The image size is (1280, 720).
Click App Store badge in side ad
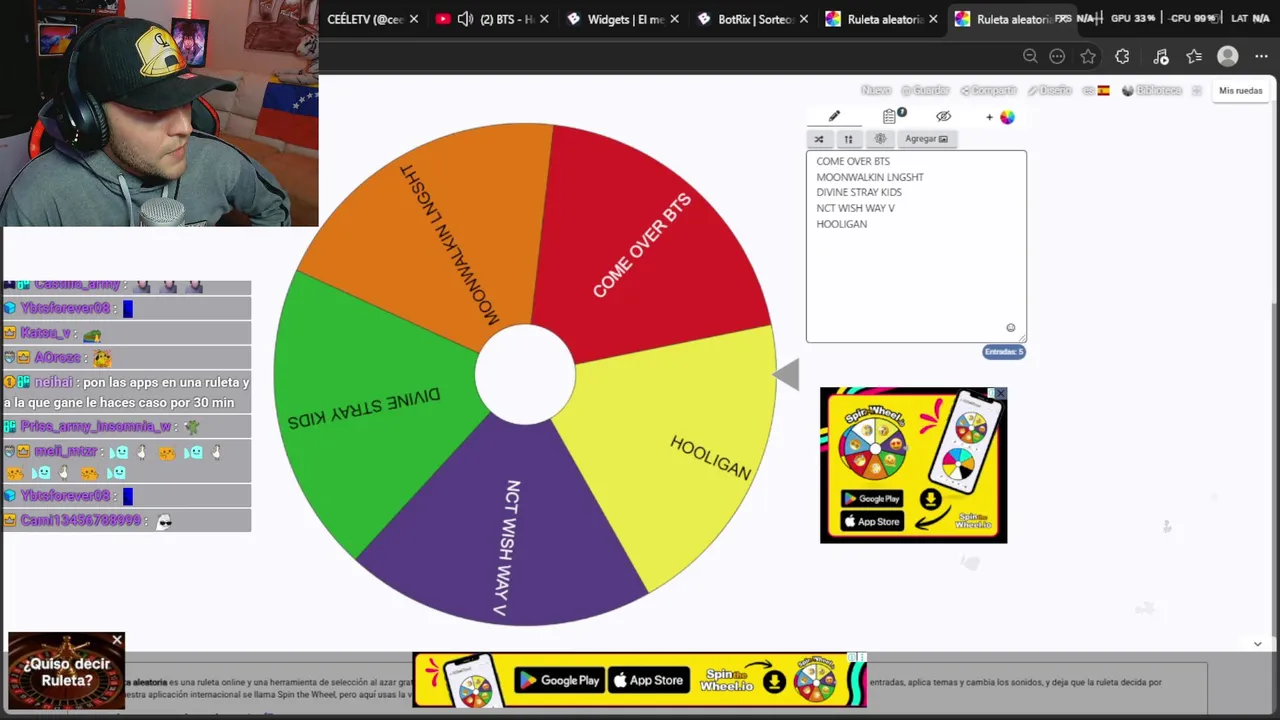point(872,521)
